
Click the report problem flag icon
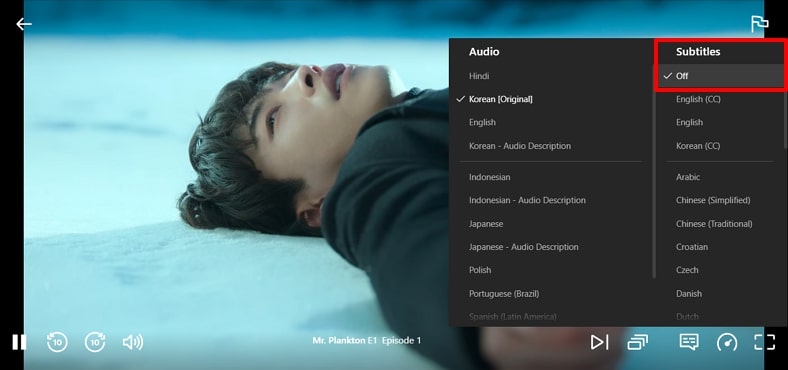coord(759,24)
